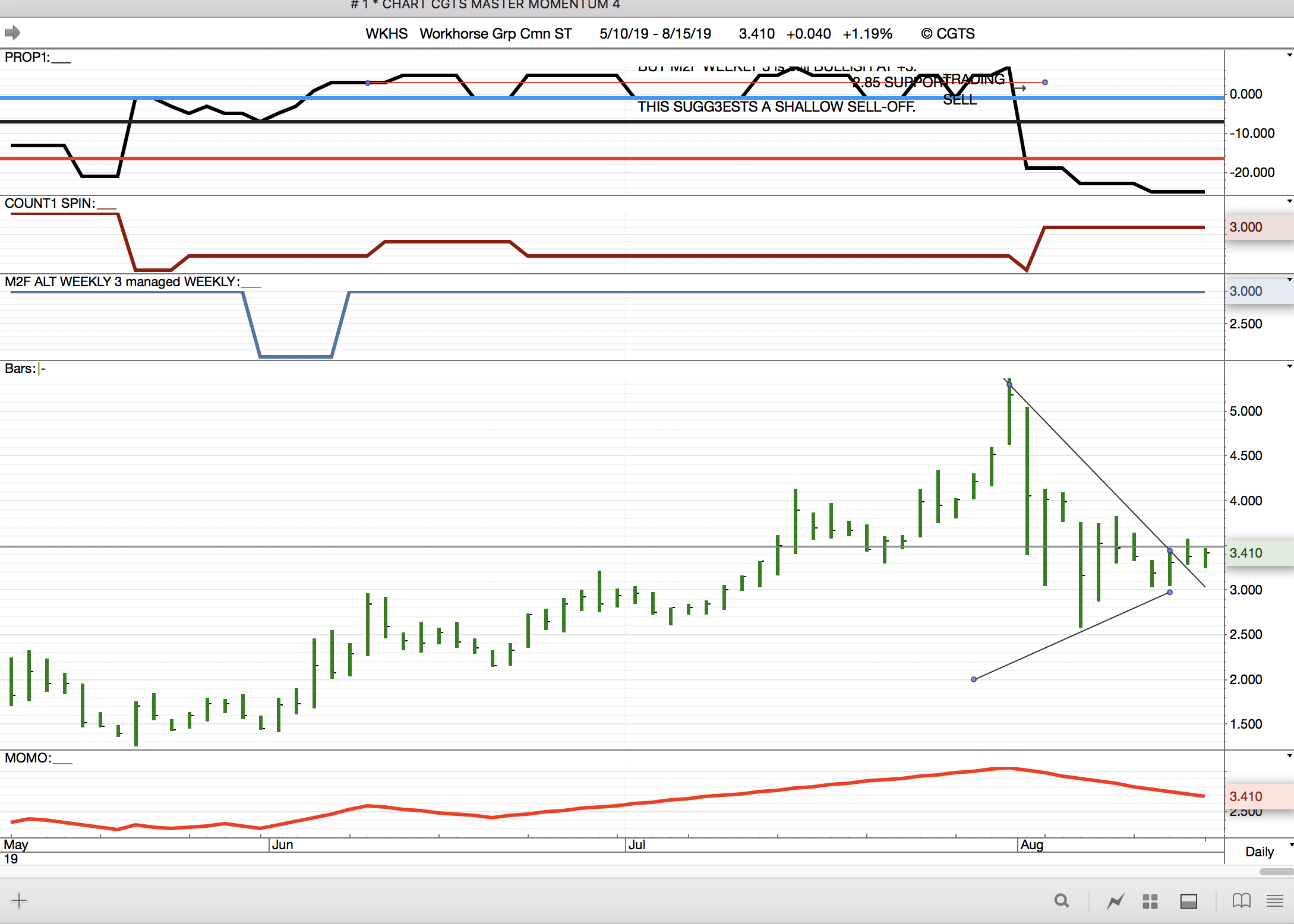Select the line chart view icon
The width and height of the screenshot is (1294, 924).
[1115, 901]
